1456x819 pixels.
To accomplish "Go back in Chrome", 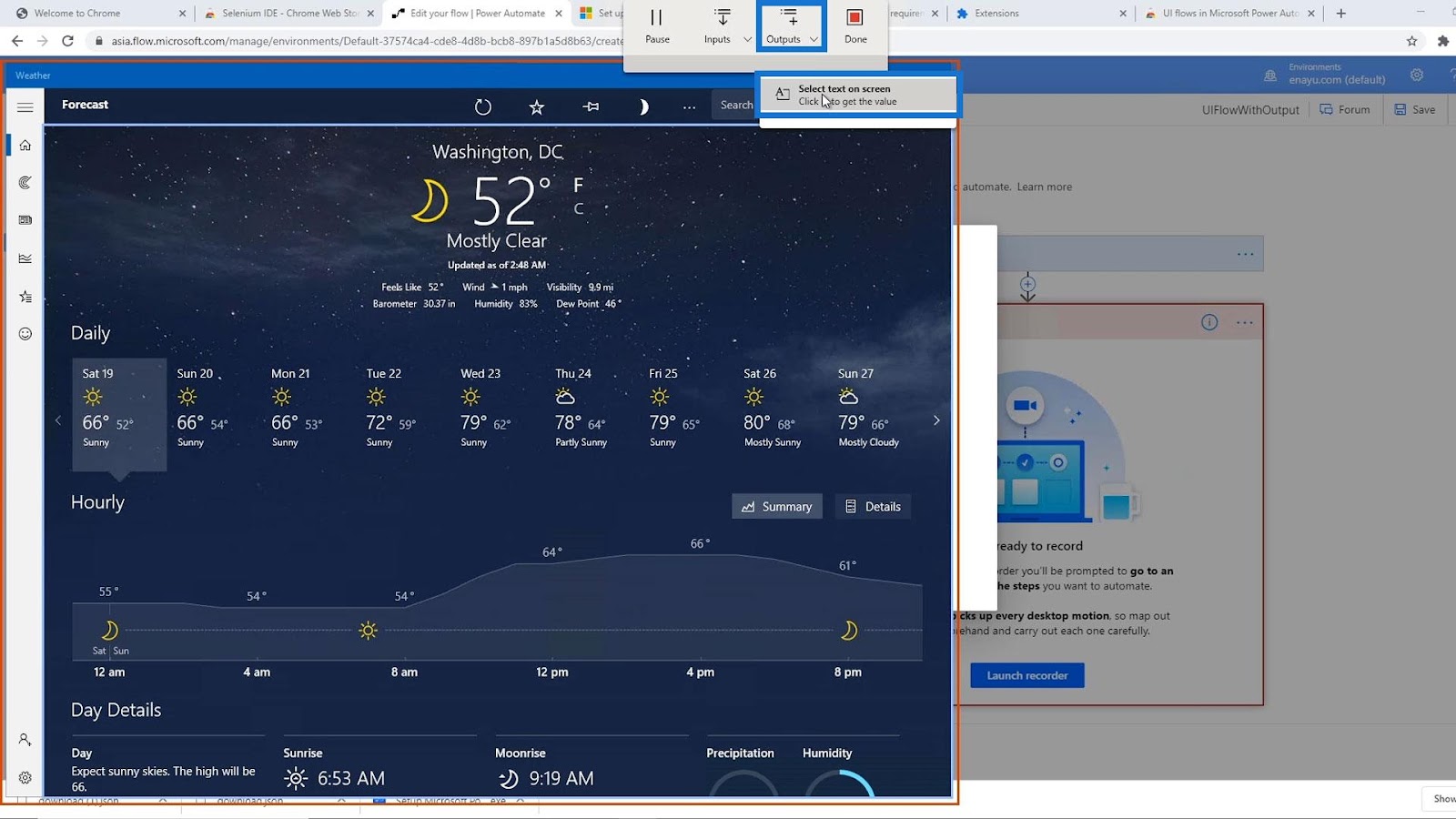I will 16,41.
